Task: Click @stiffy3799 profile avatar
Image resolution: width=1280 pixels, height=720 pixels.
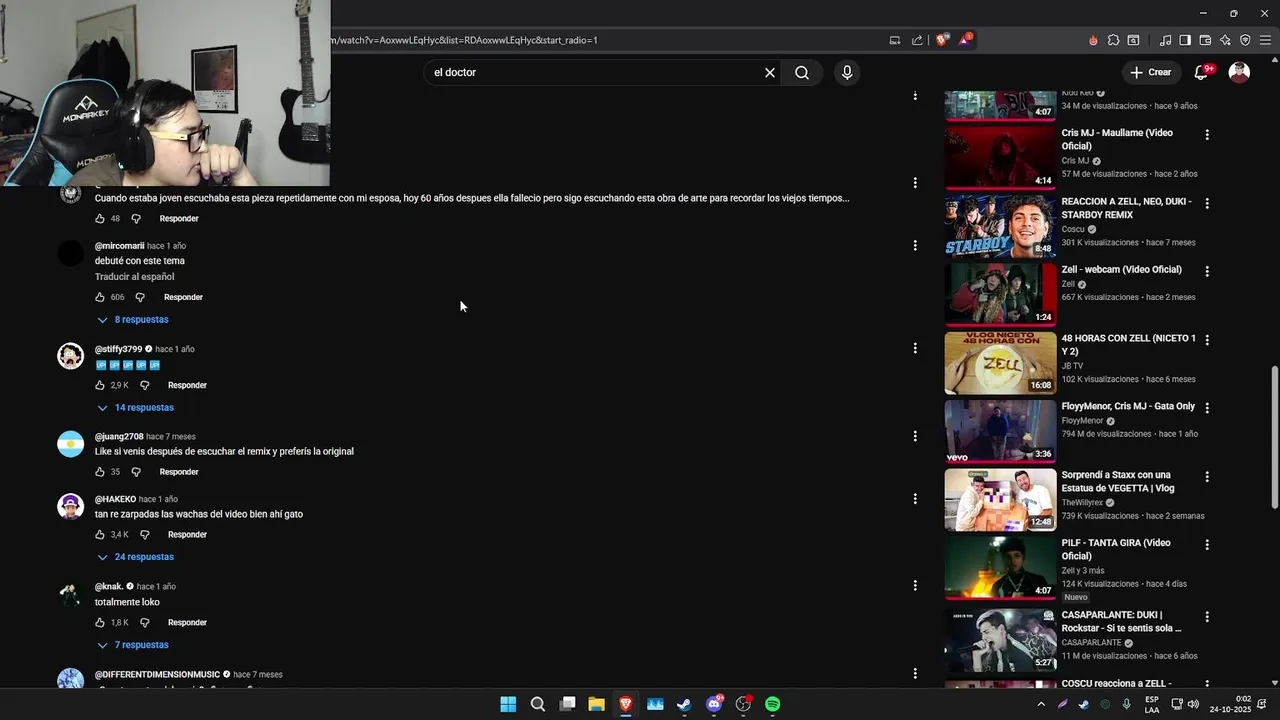Action: point(70,356)
